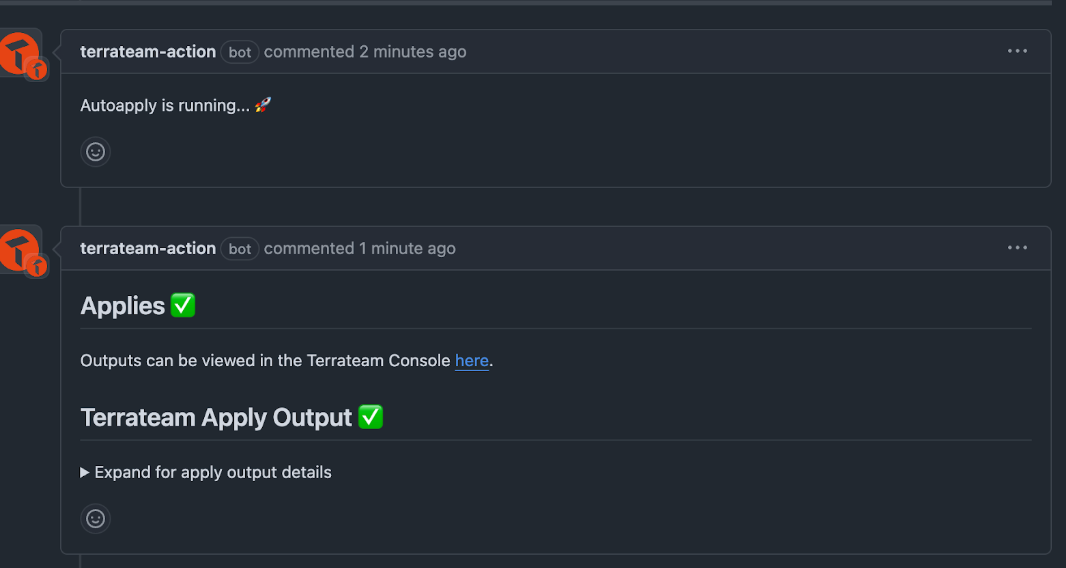Screen dimensions: 1066x568
Task: Click the "1 minute ago" timestamp
Action: coord(407,248)
